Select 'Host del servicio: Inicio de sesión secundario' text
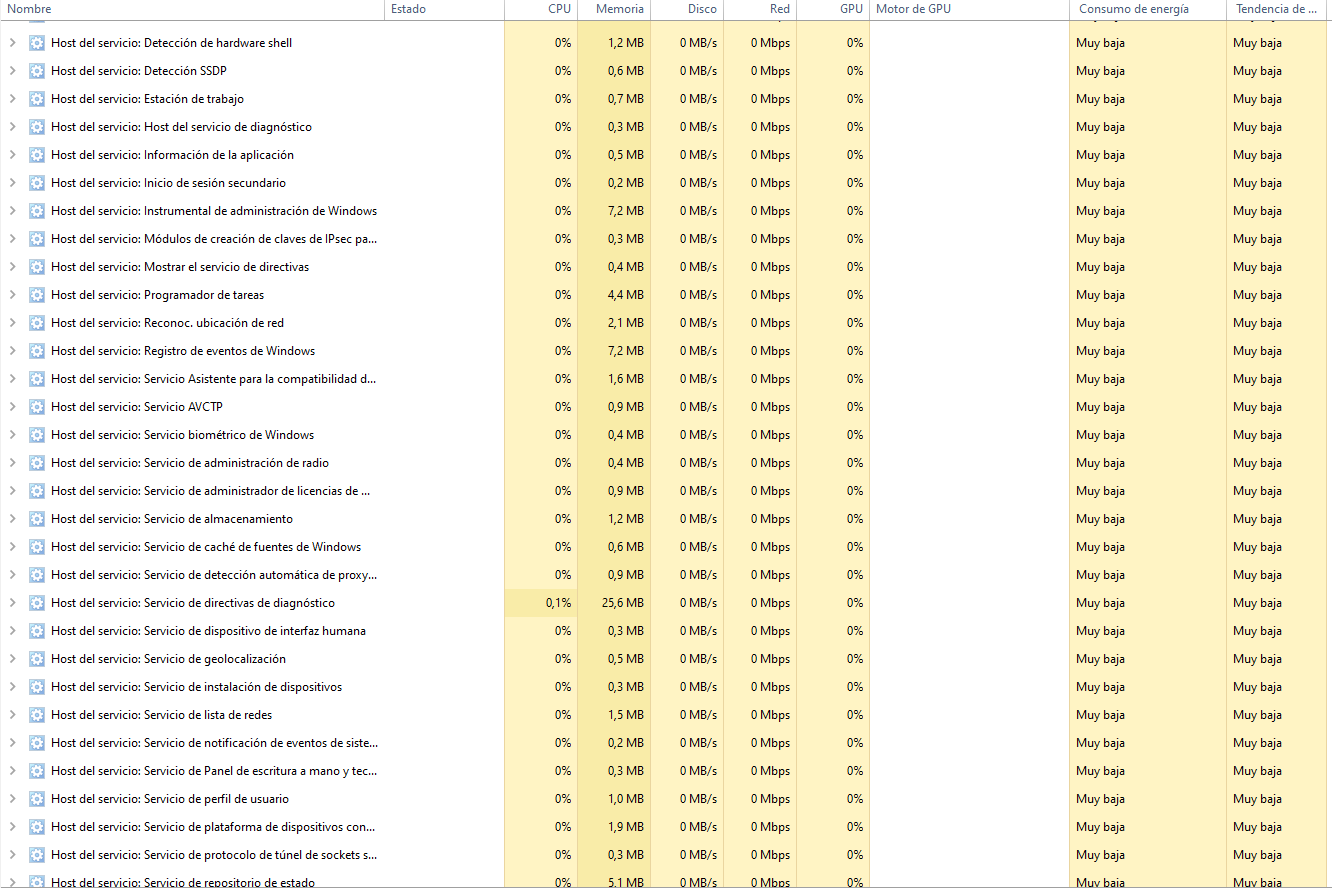Viewport: 1332px width, 895px height. (169, 183)
